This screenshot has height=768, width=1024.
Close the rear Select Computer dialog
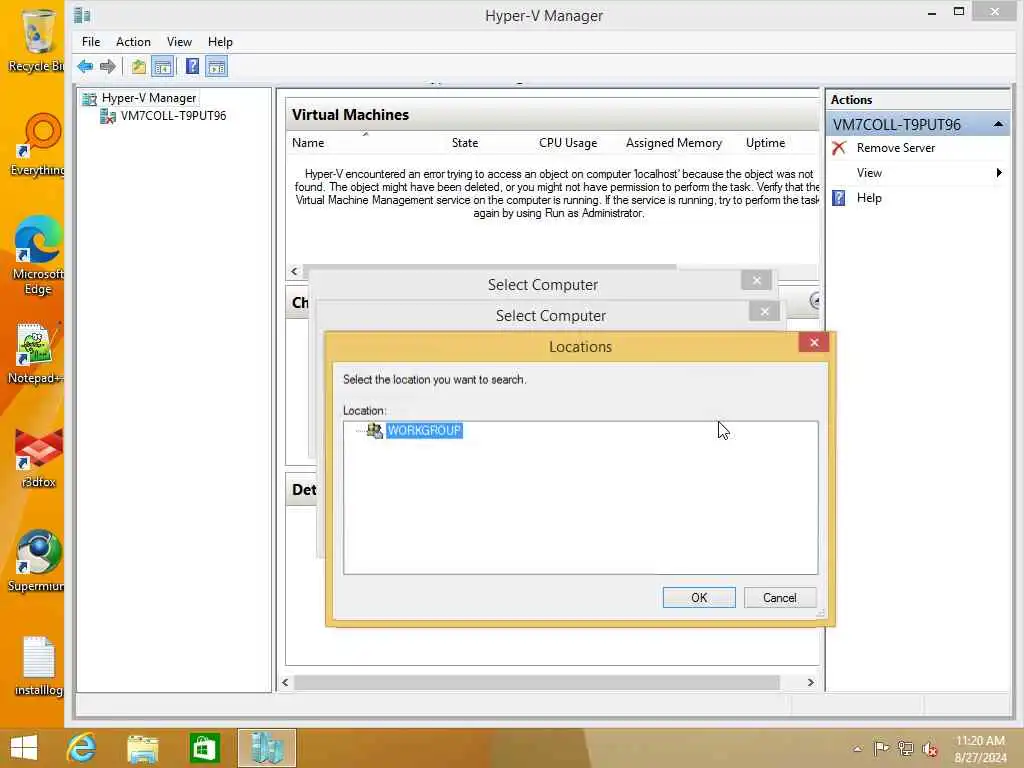pos(756,280)
